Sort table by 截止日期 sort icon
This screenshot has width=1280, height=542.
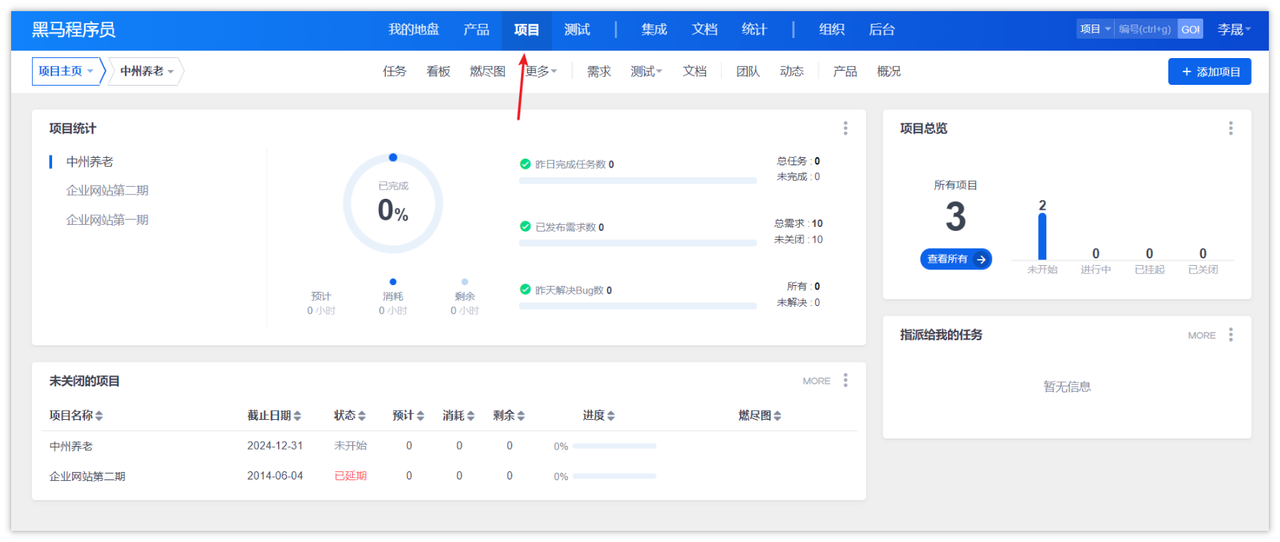[x=297, y=416]
